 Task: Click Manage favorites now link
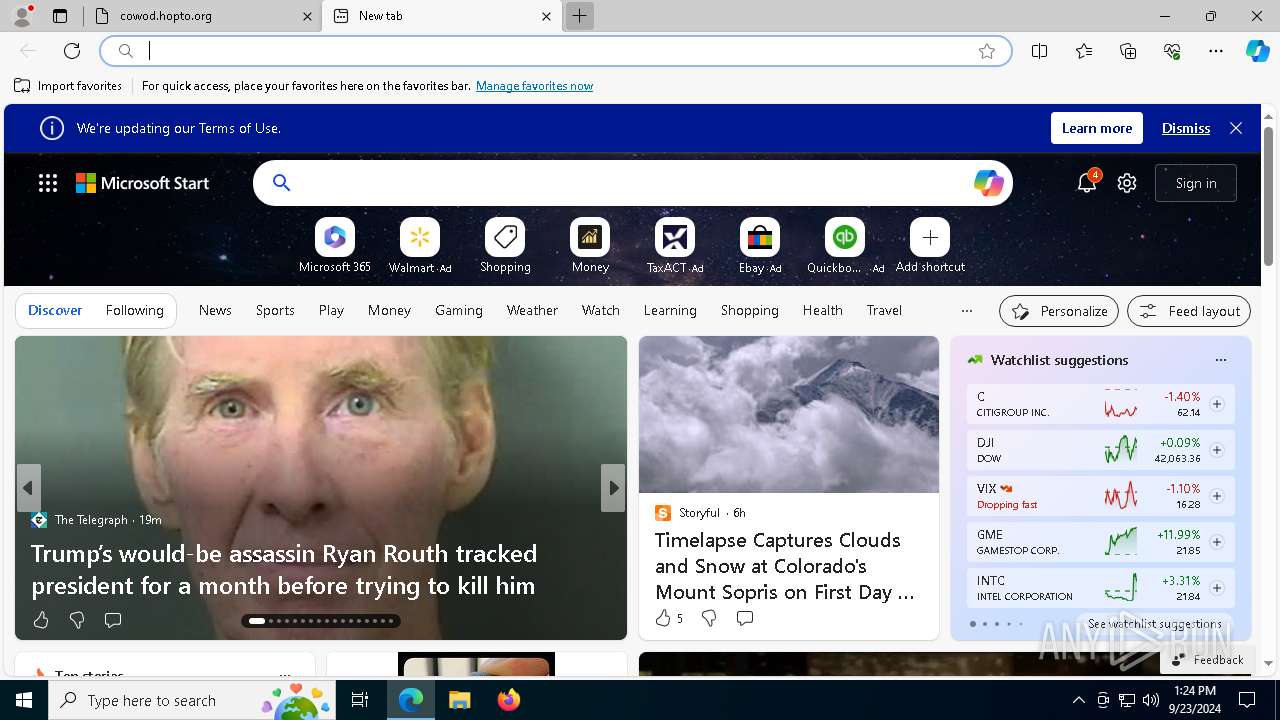tap(534, 86)
